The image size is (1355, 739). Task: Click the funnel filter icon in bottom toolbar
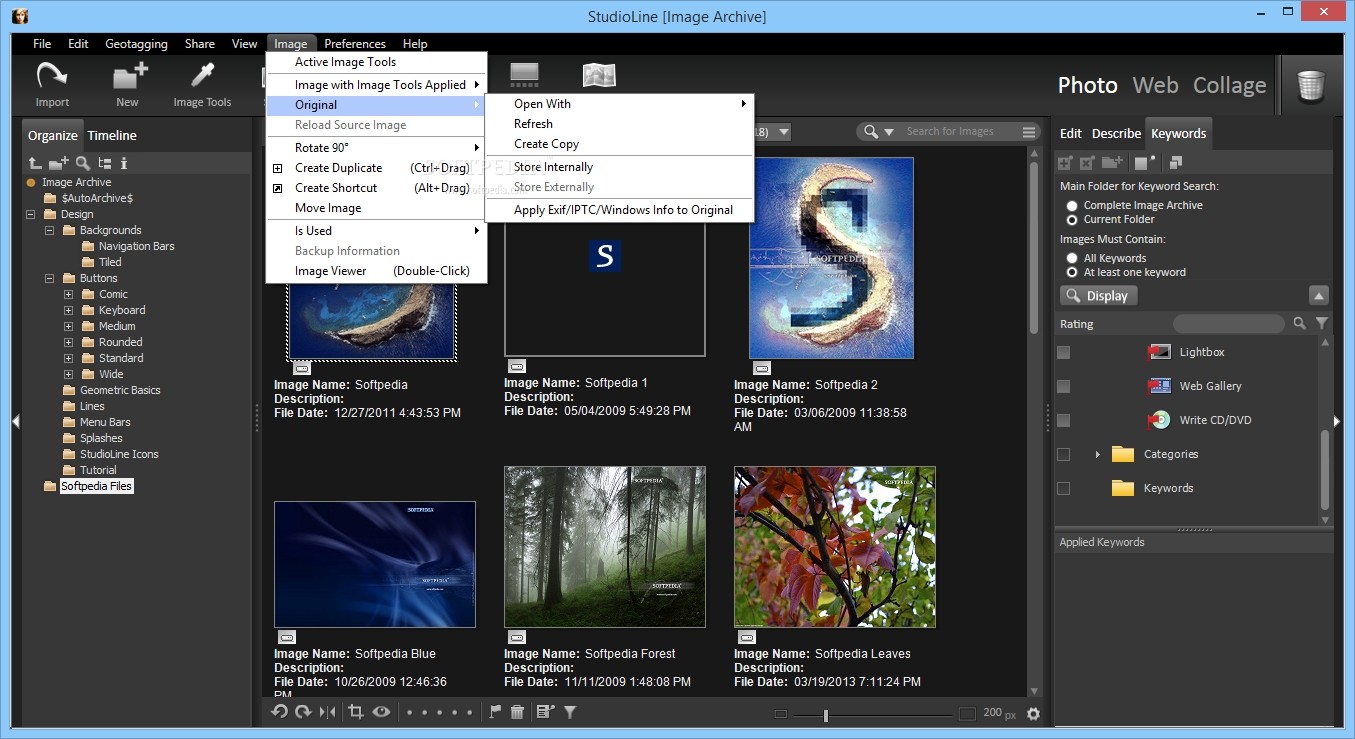click(x=570, y=712)
